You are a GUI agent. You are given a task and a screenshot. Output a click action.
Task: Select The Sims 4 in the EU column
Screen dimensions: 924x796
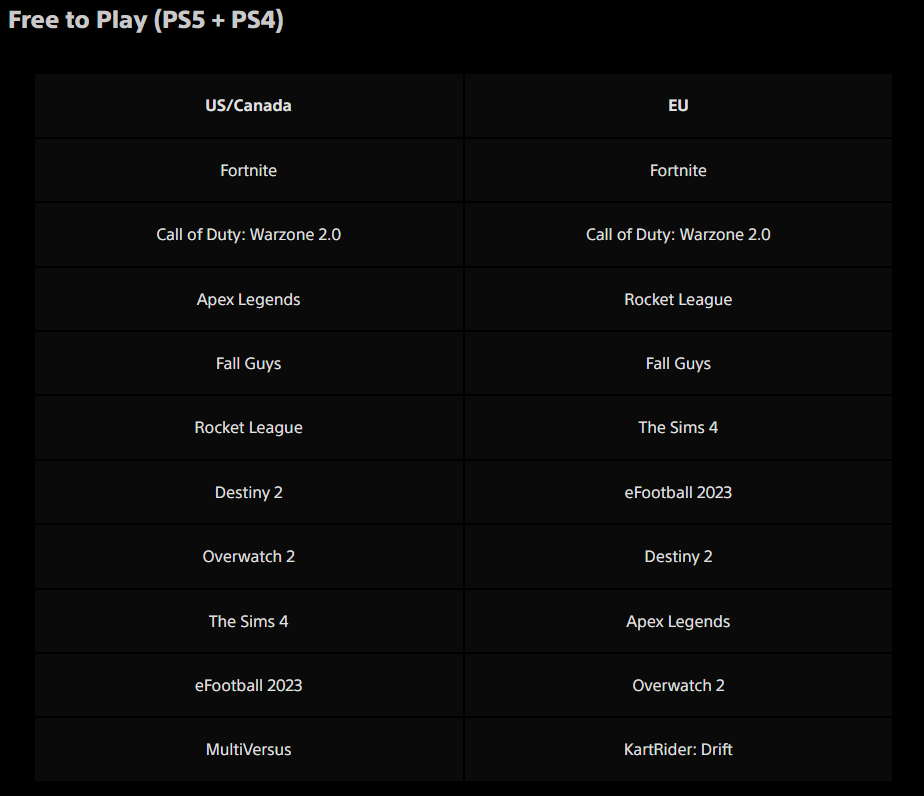(678, 427)
